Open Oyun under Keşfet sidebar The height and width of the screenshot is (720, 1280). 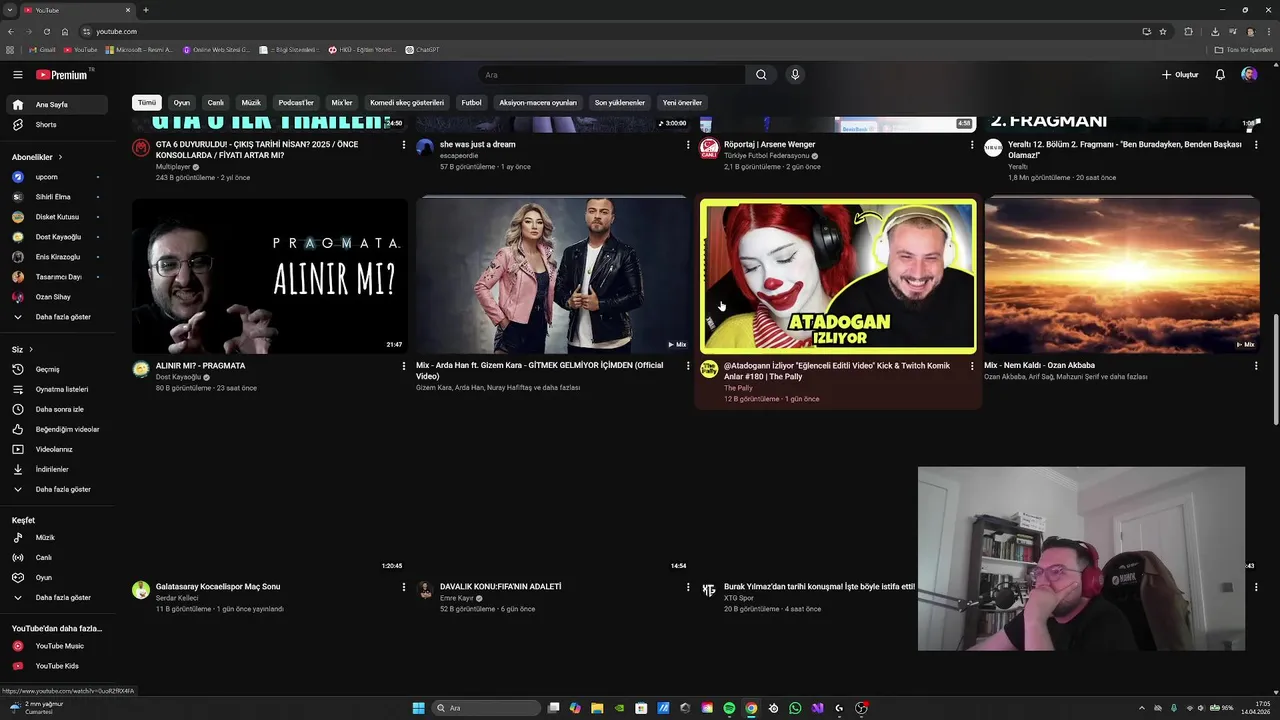point(57,578)
